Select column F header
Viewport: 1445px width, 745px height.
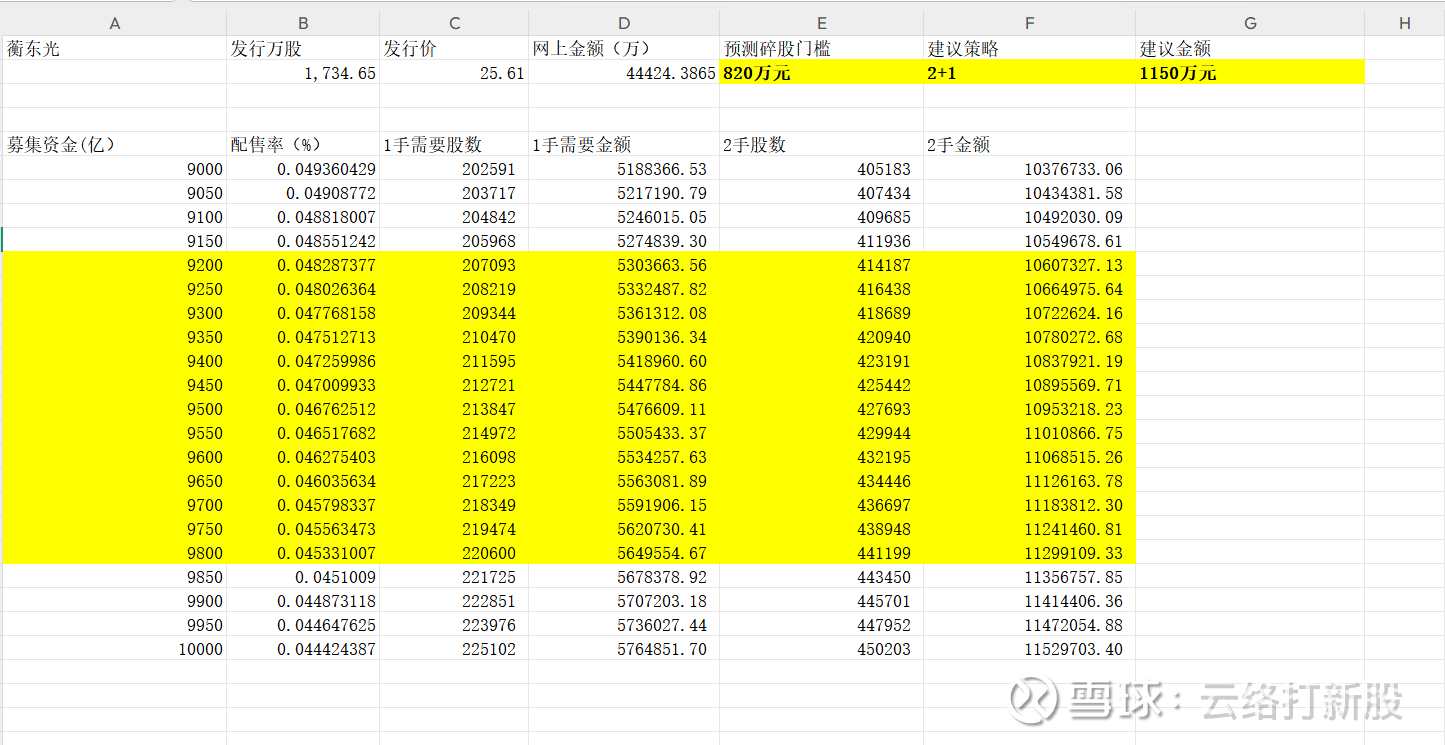[1029, 23]
